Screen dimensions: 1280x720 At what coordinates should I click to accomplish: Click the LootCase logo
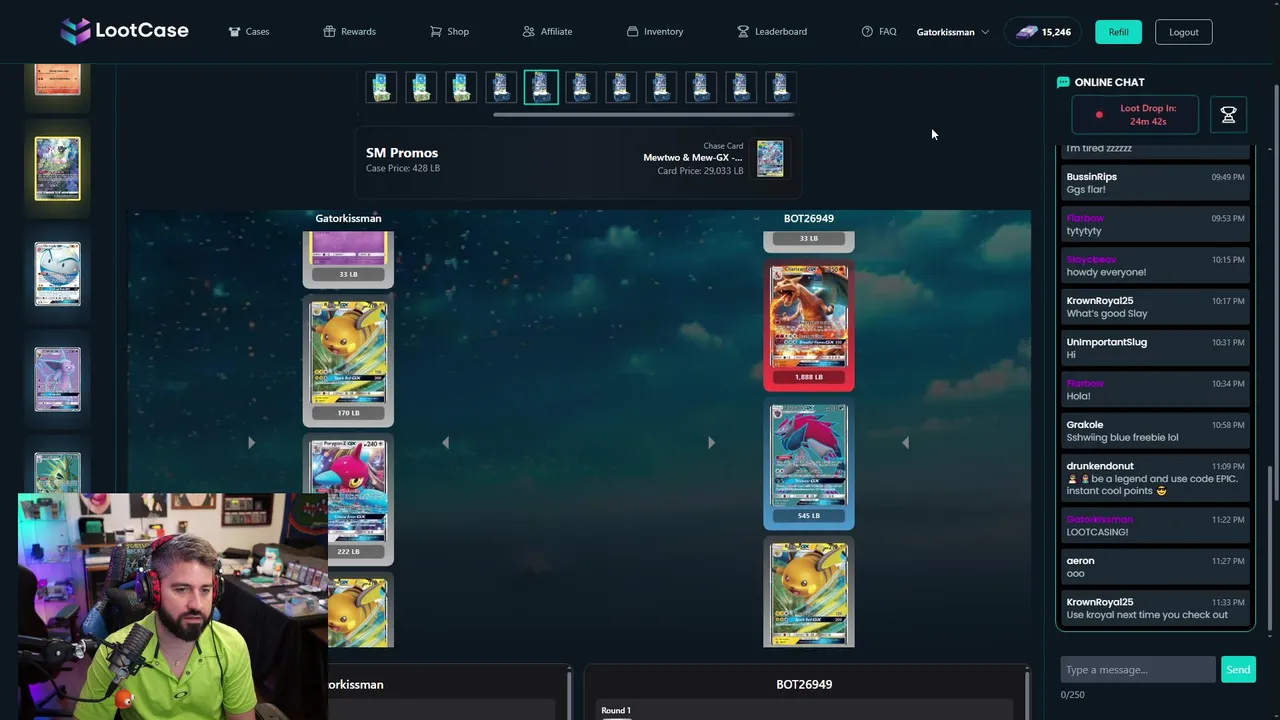124,31
